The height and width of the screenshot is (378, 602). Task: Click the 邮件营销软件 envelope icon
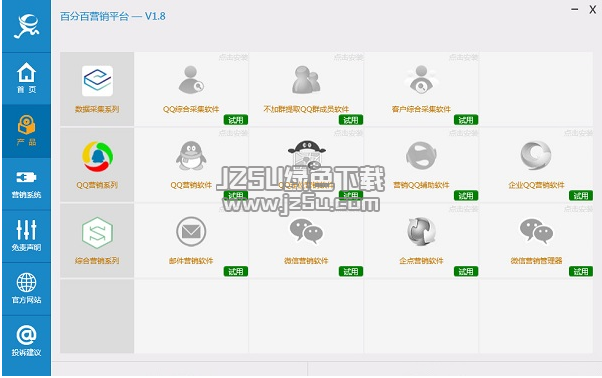(191, 231)
